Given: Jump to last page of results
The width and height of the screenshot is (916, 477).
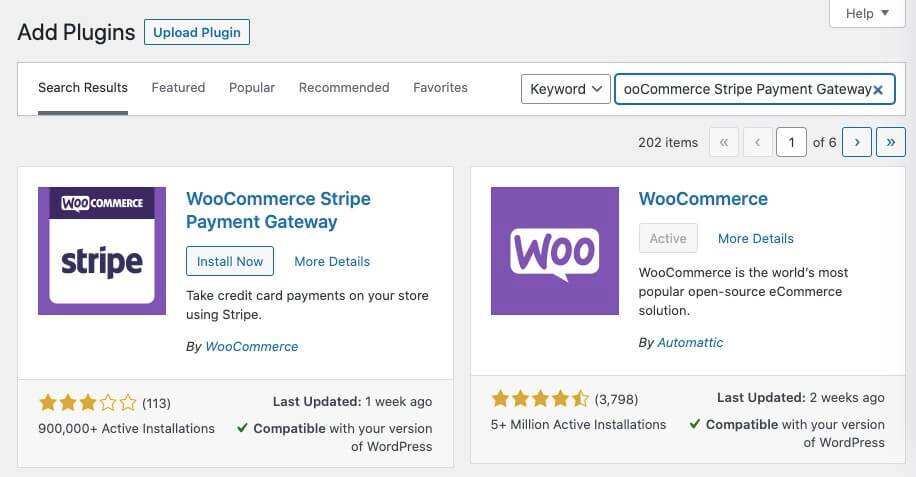Looking at the screenshot, I should pos(890,142).
